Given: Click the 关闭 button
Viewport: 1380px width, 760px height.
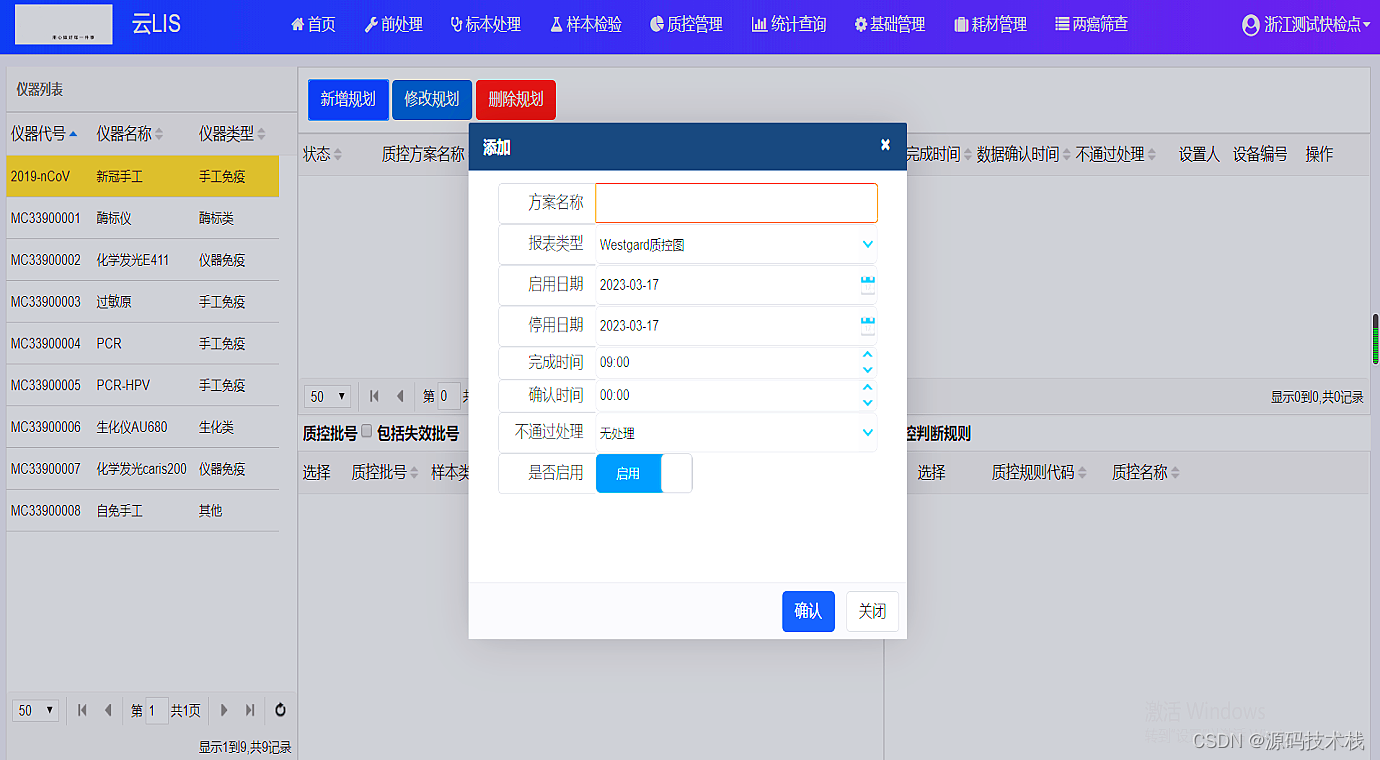Looking at the screenshot, I should [x=872, y=611].
